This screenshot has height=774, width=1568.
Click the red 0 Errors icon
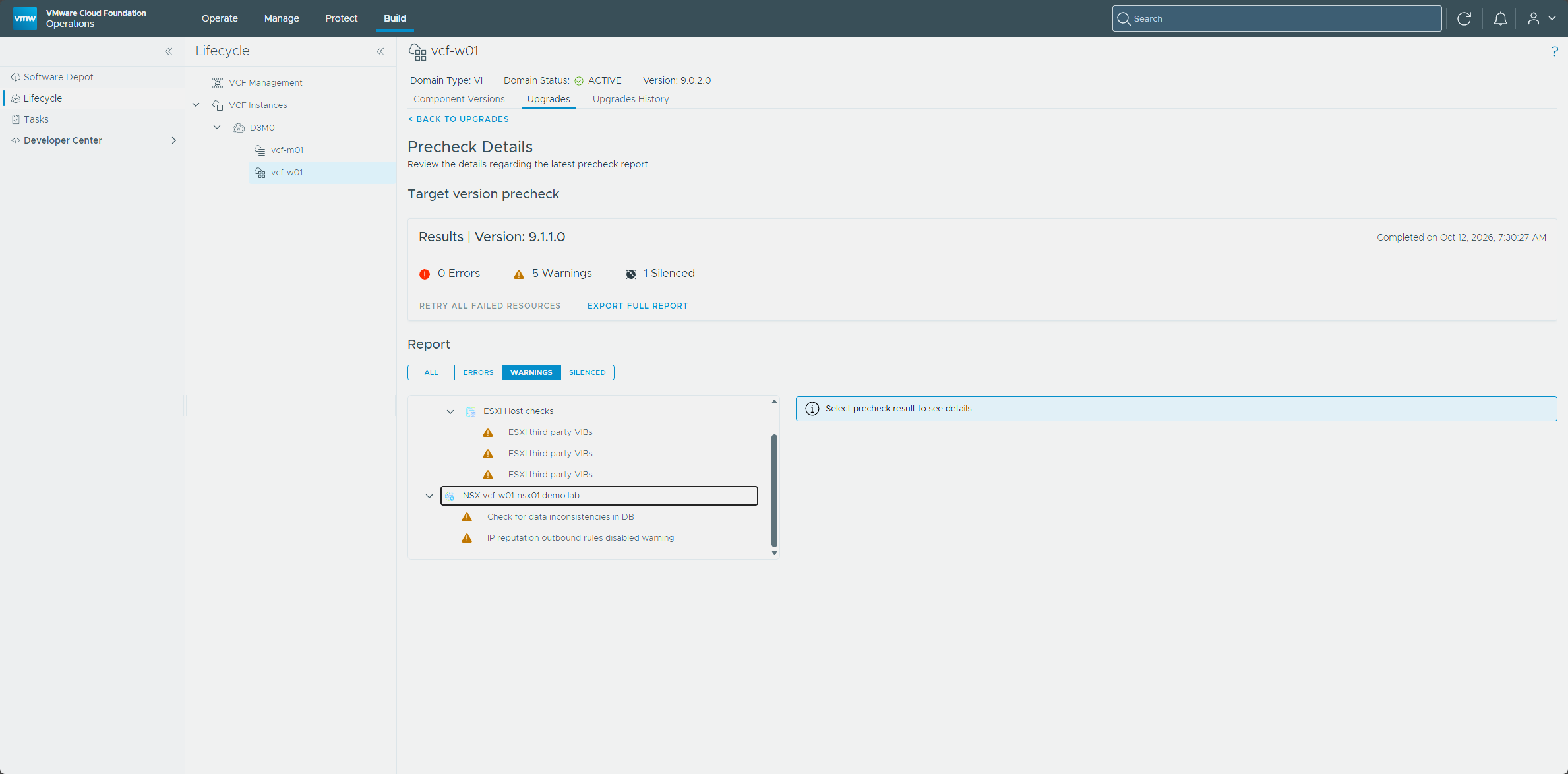[425, 274]
